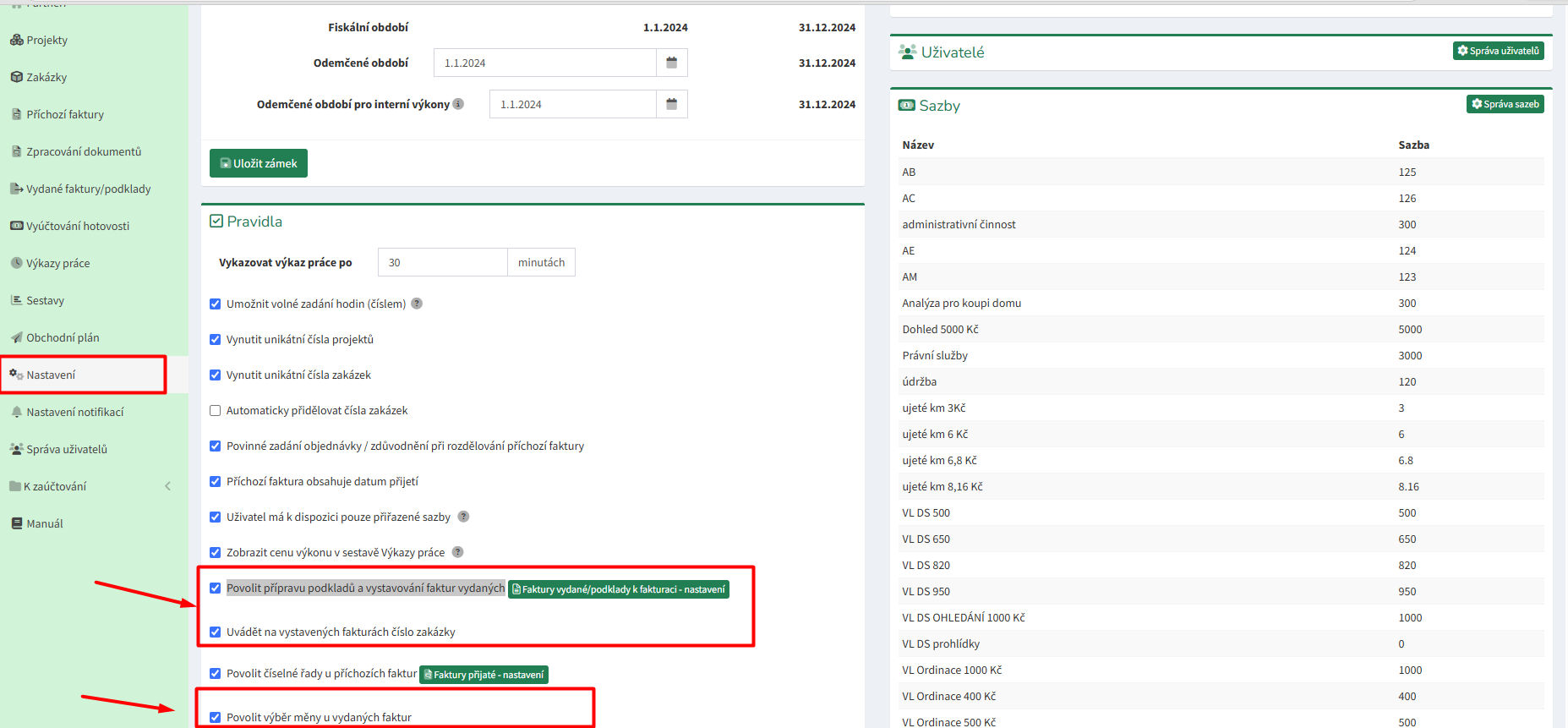Image resolution: width=1568 pixels, height=728 pixels.
Task: Select the 'Analýza pro koupi domu' row
Action: coord(1221,303)
